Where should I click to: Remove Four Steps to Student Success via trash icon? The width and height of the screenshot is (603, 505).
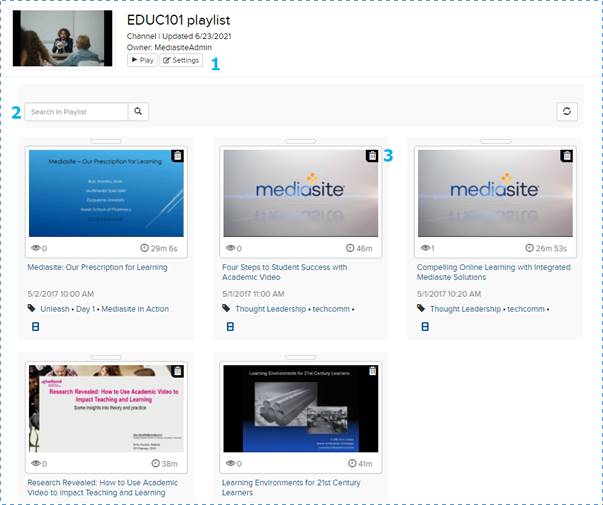point(372,156)
